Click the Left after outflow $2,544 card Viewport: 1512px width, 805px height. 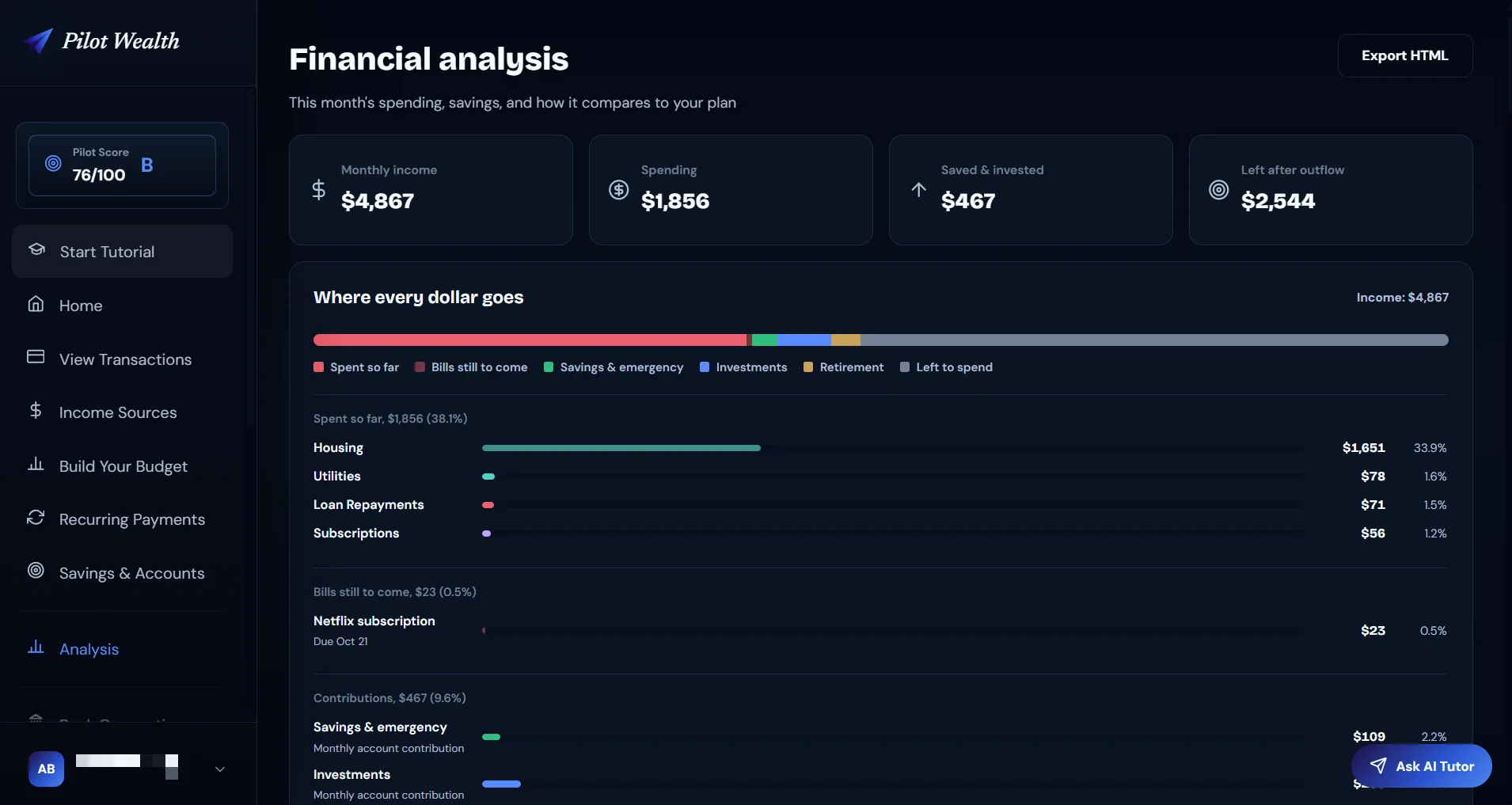coord(1331,190)
